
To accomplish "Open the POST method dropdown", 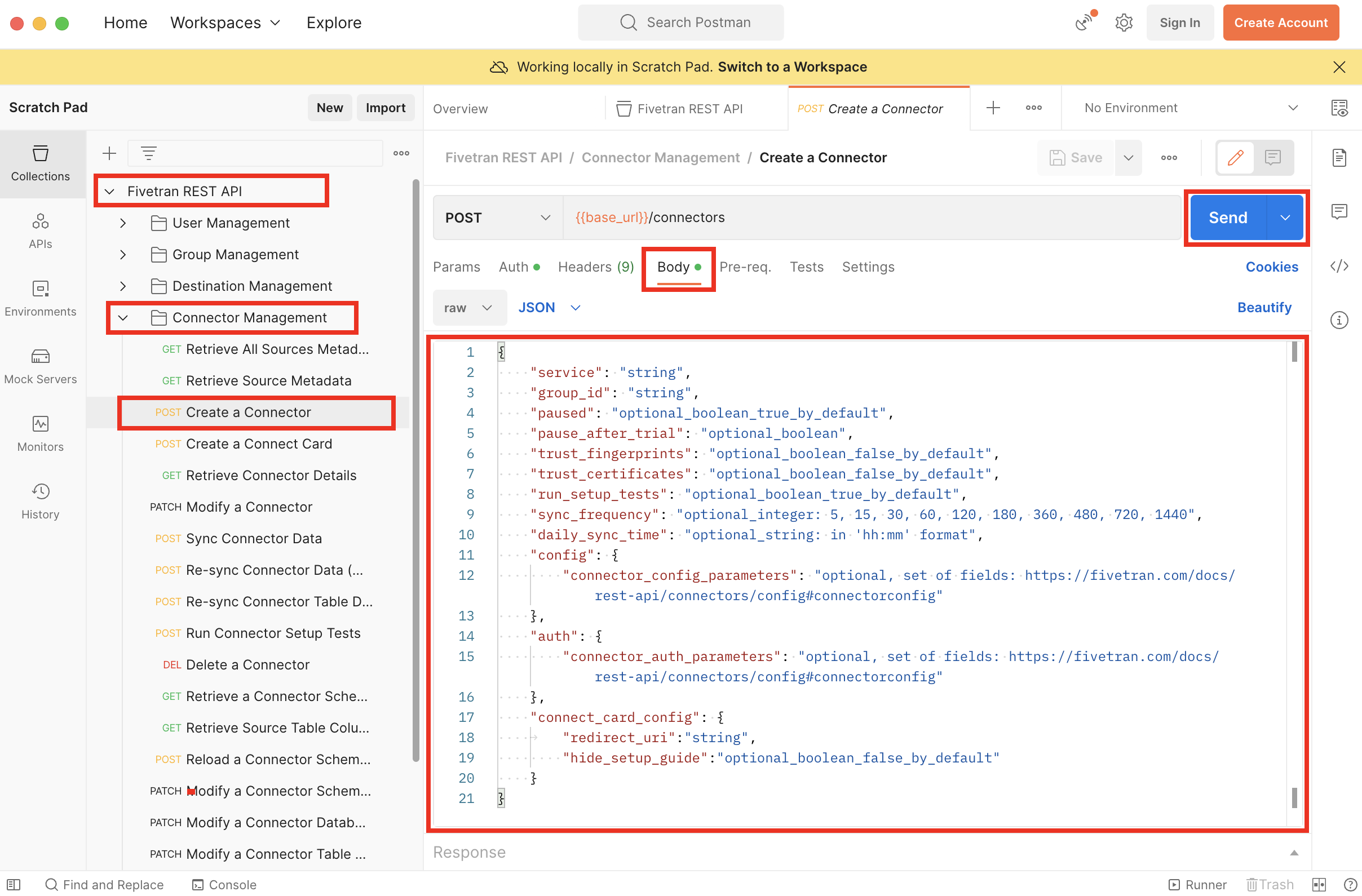I will (x=498, y=218).
